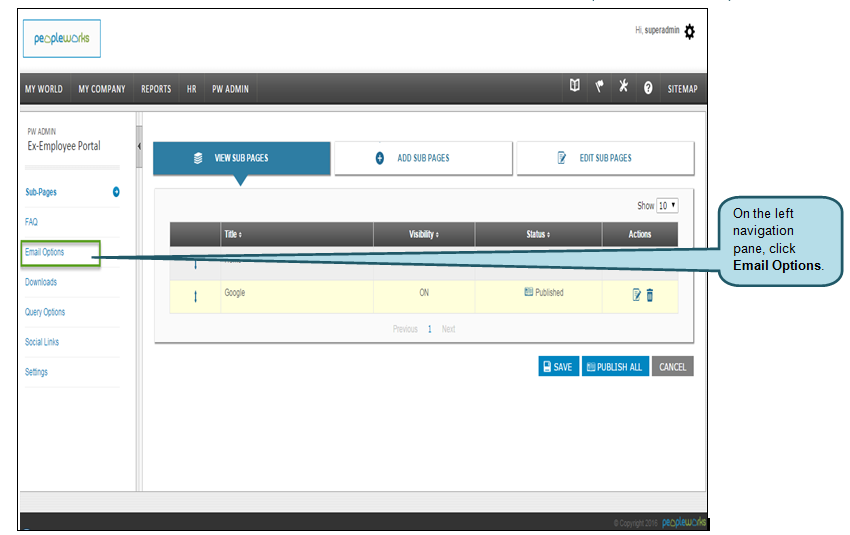Click Email Options in left navigation
This screenshot has height=535, width=850.
[x=45, y=252]
